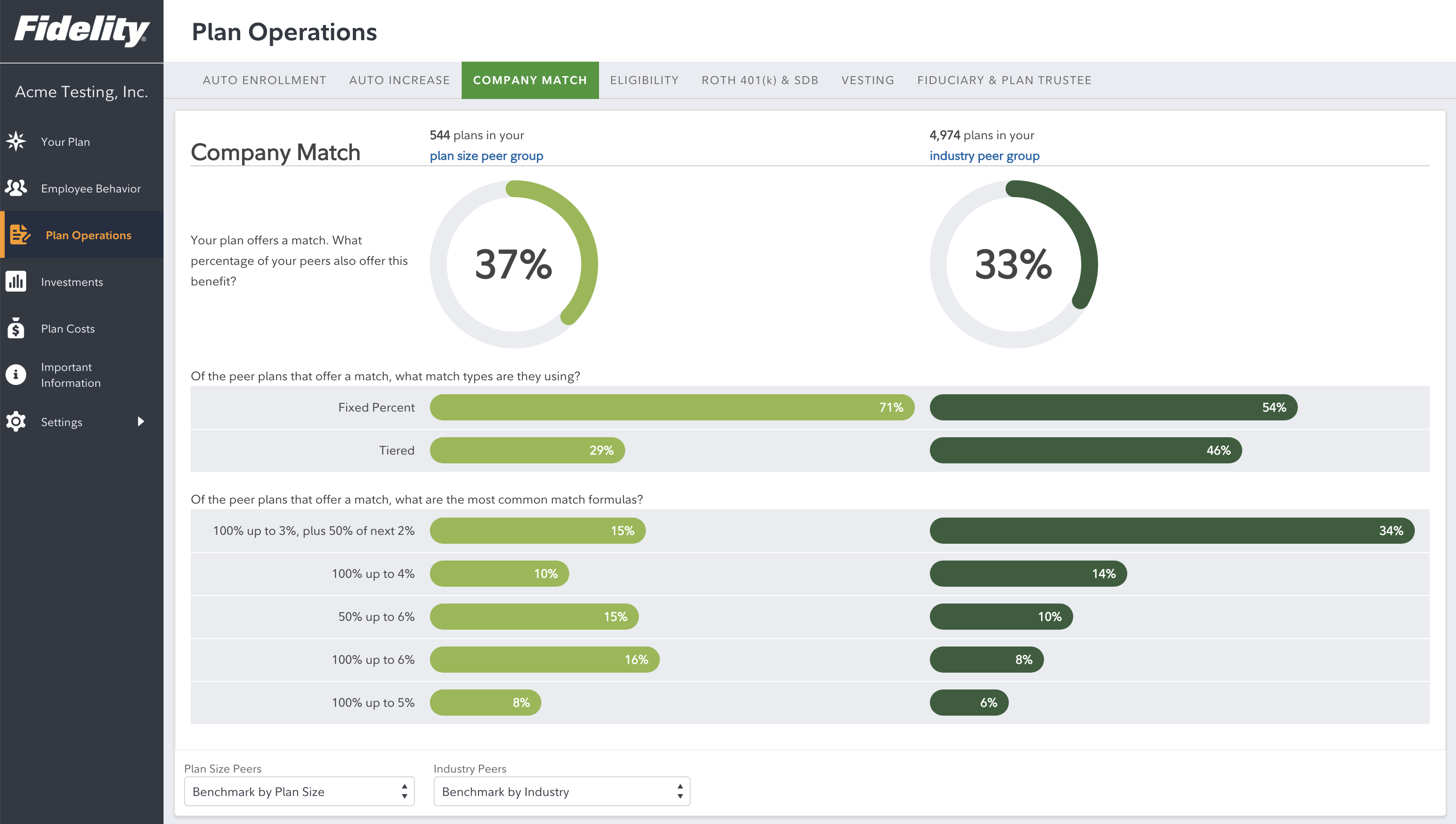Click the Employee Behavior people icon
Image resolution: width=1456 pixels, height=824 pixels.
[16, 188]
